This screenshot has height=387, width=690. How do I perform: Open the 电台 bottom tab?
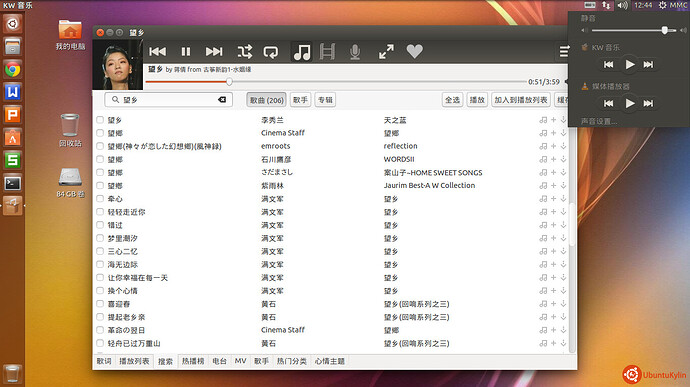coord(219,361)
